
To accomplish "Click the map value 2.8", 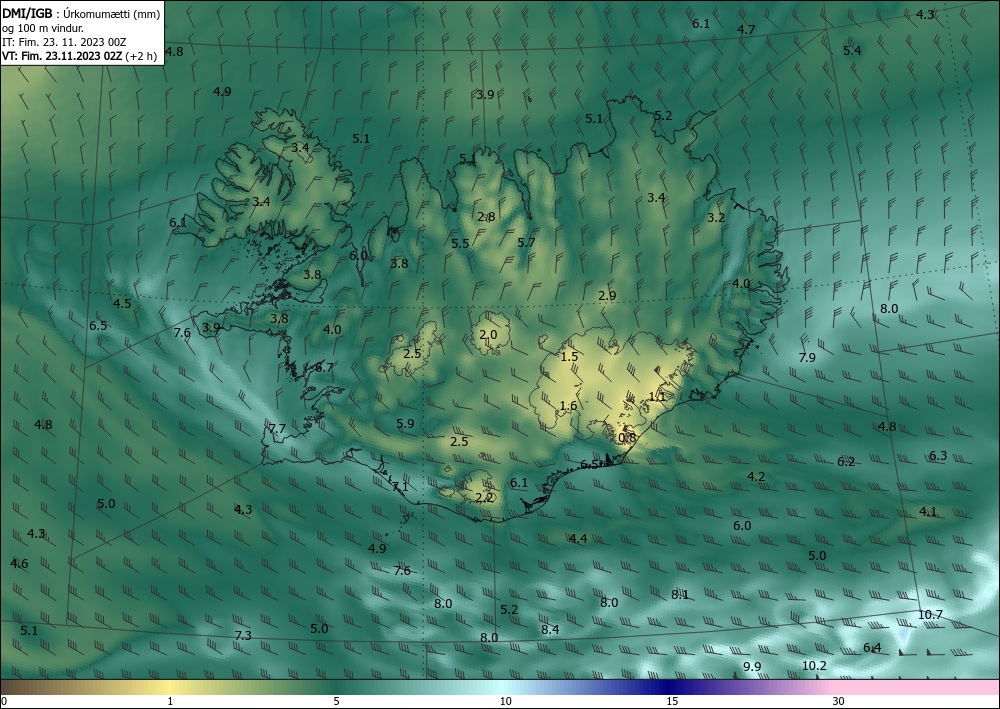I will 486,217.
